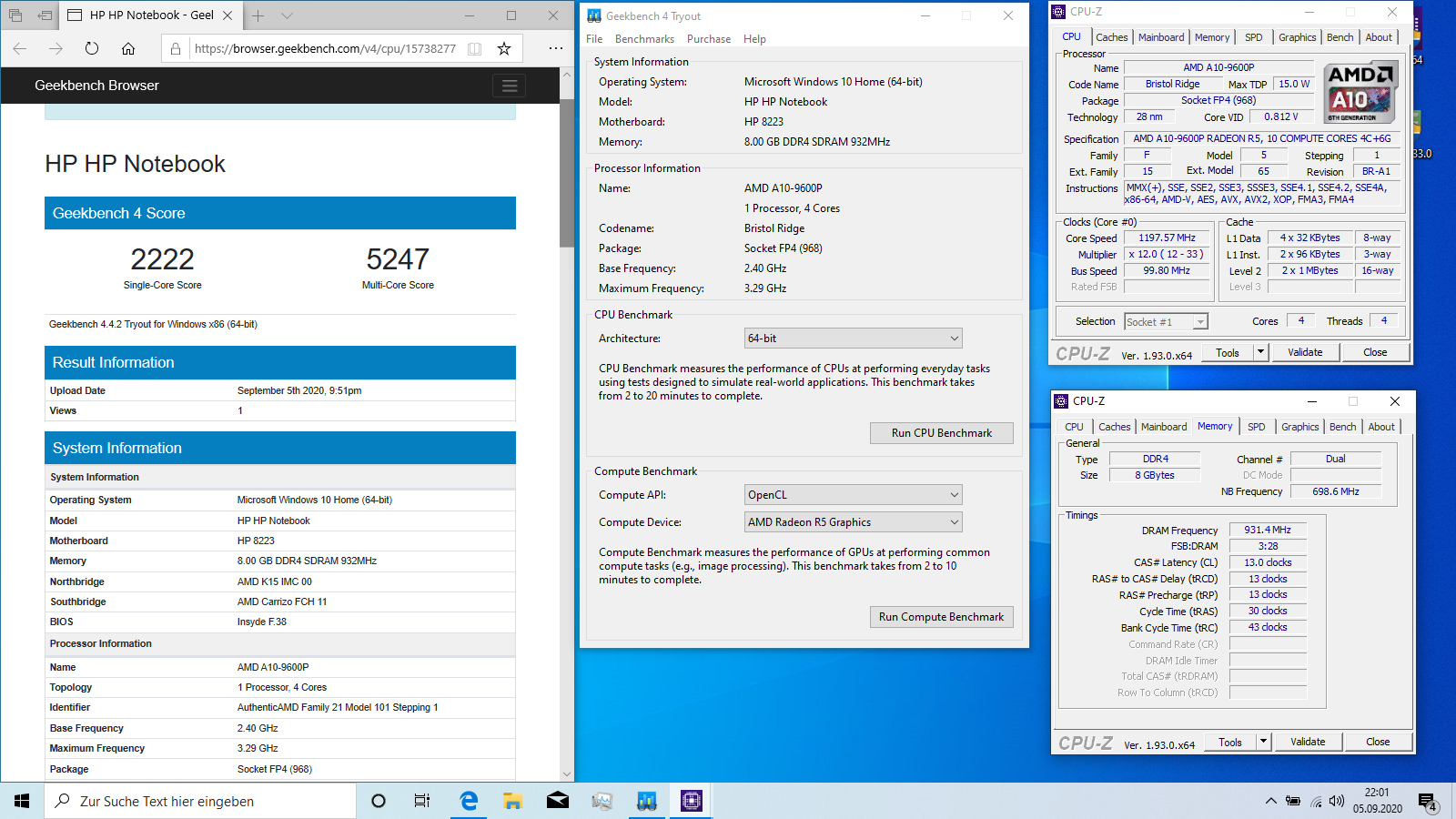Switch to SPD tab in upper CPU-Z
The image size is (1456, 819).
click(1253, 37)
